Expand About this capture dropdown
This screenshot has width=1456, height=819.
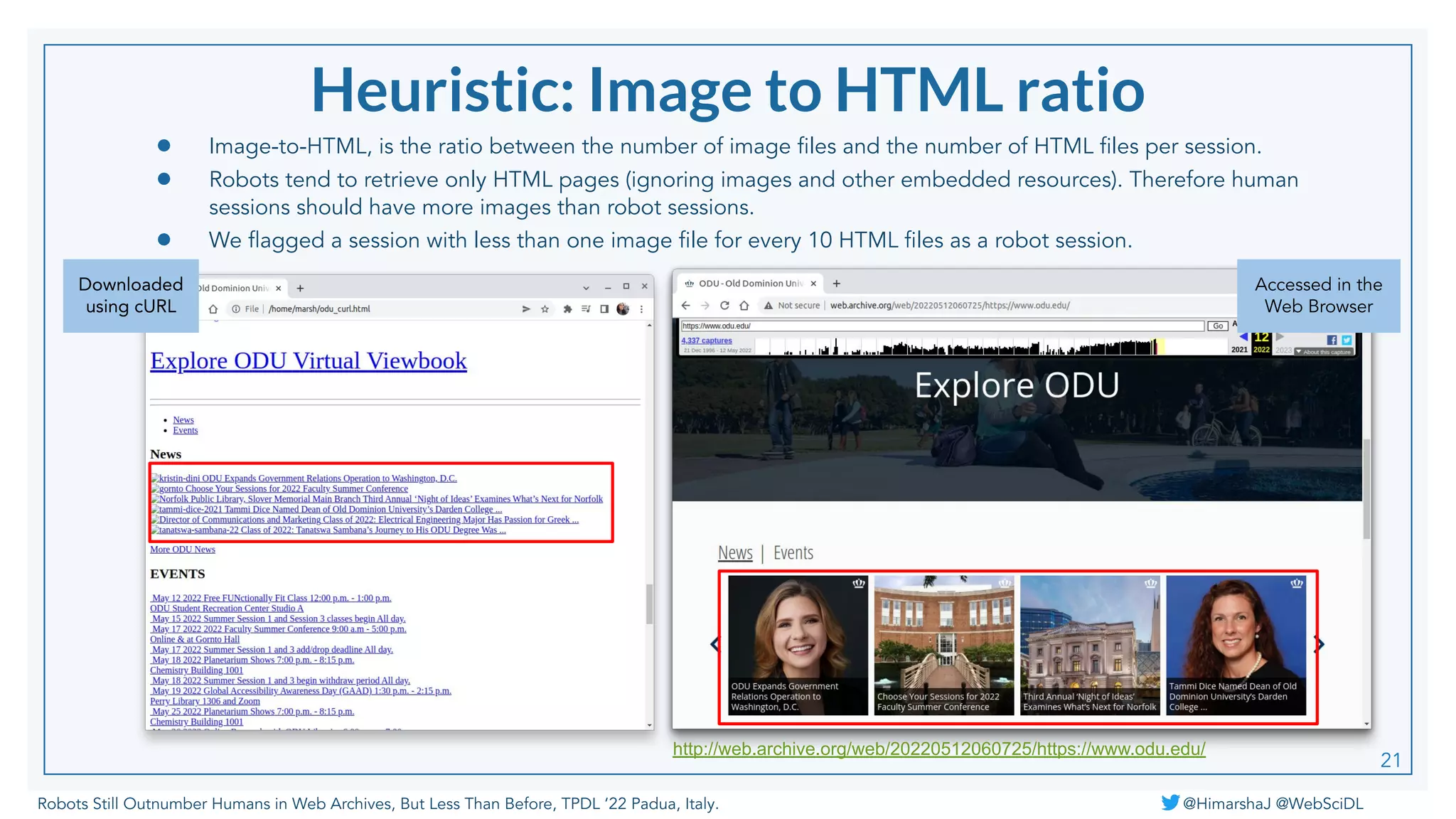coord(1323,352)
